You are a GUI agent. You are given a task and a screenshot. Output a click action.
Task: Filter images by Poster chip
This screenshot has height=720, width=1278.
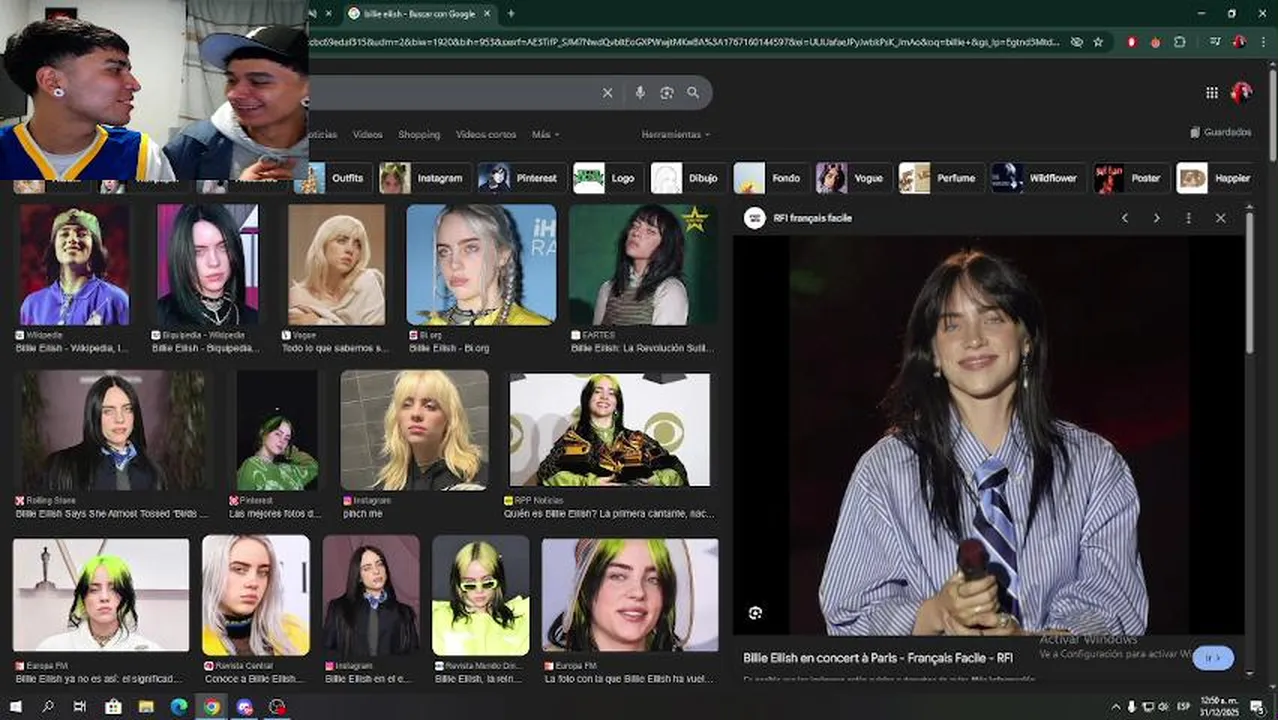tap(1129, 178)
